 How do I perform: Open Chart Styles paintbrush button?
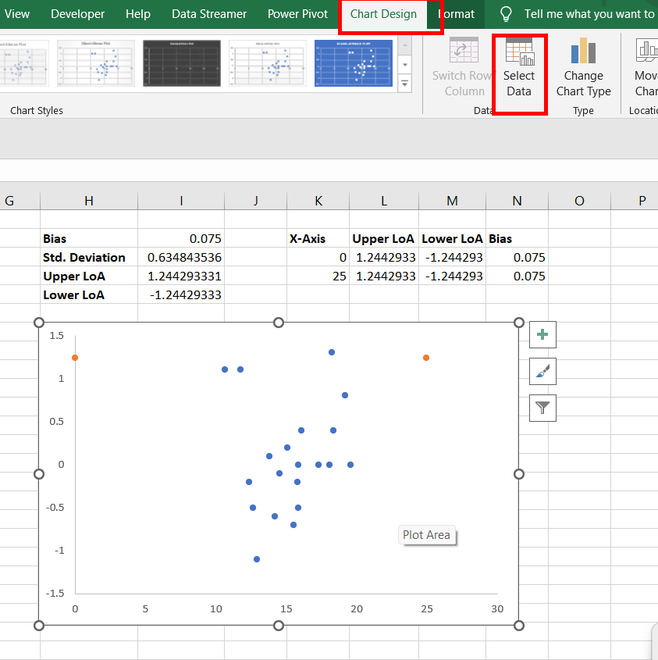542,371
